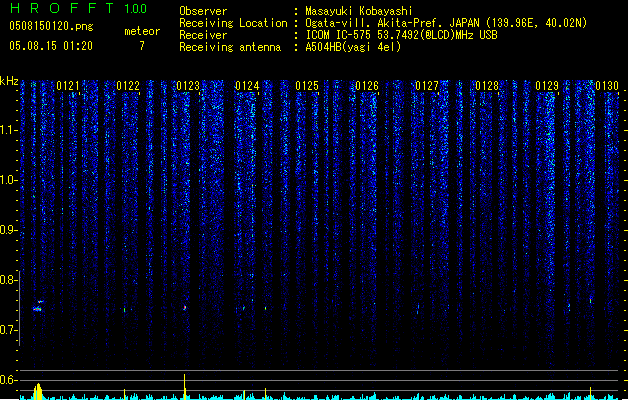Click the 'meteor' count label
The height and width of the screenshot is (400, 629).
142,31
